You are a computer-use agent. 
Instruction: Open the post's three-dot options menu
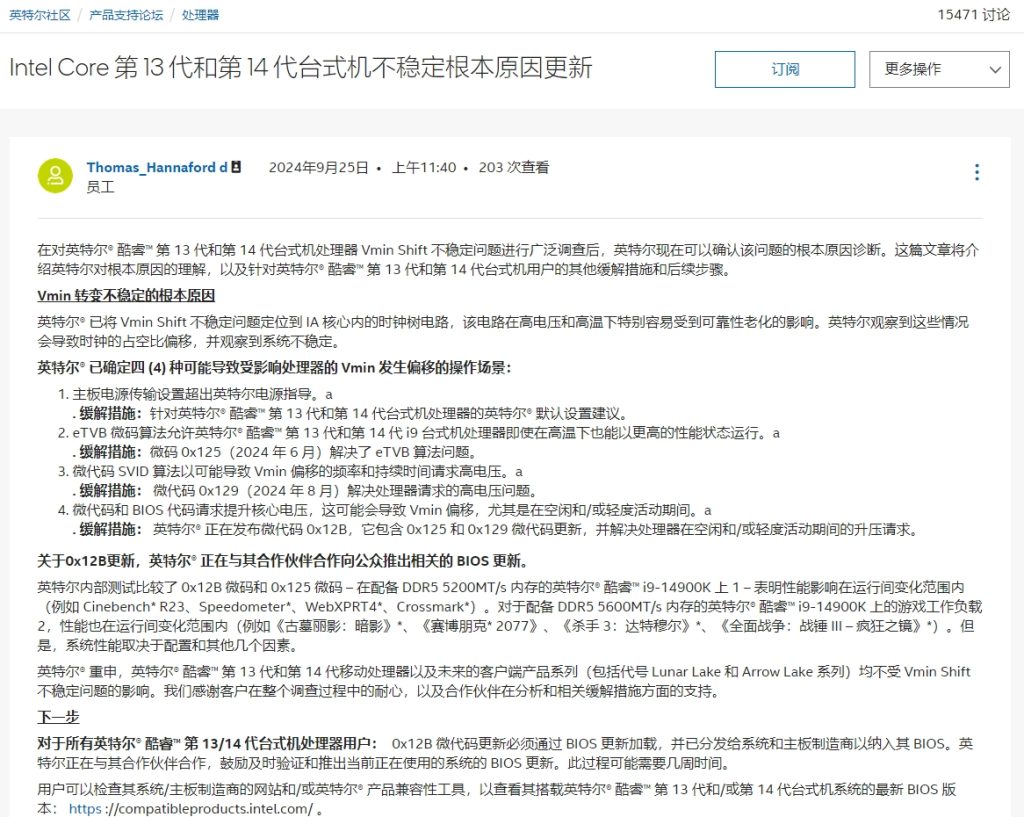pos(977,172)
